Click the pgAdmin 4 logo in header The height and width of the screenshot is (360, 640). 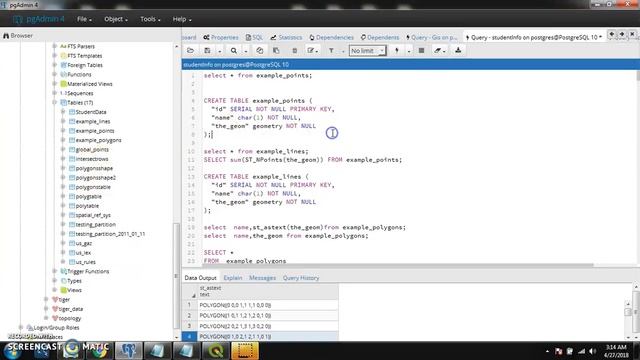coord(39,19)
